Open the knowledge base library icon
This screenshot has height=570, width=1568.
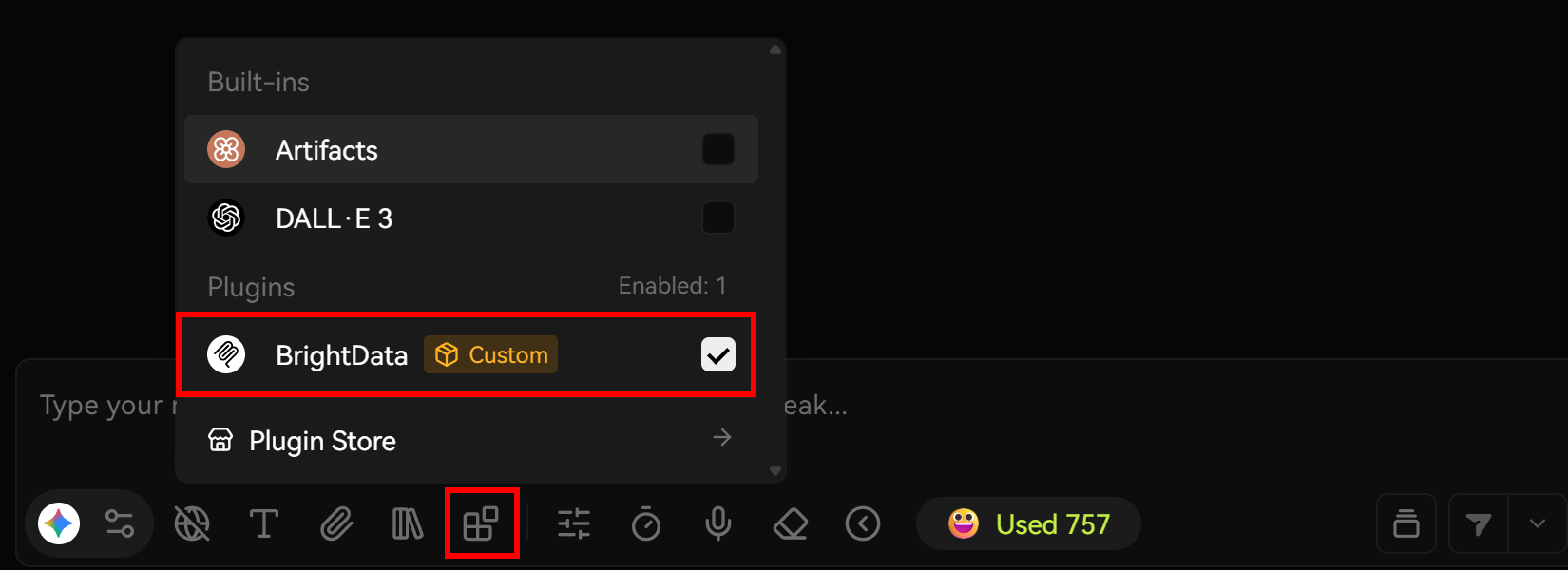coord(408,523)
